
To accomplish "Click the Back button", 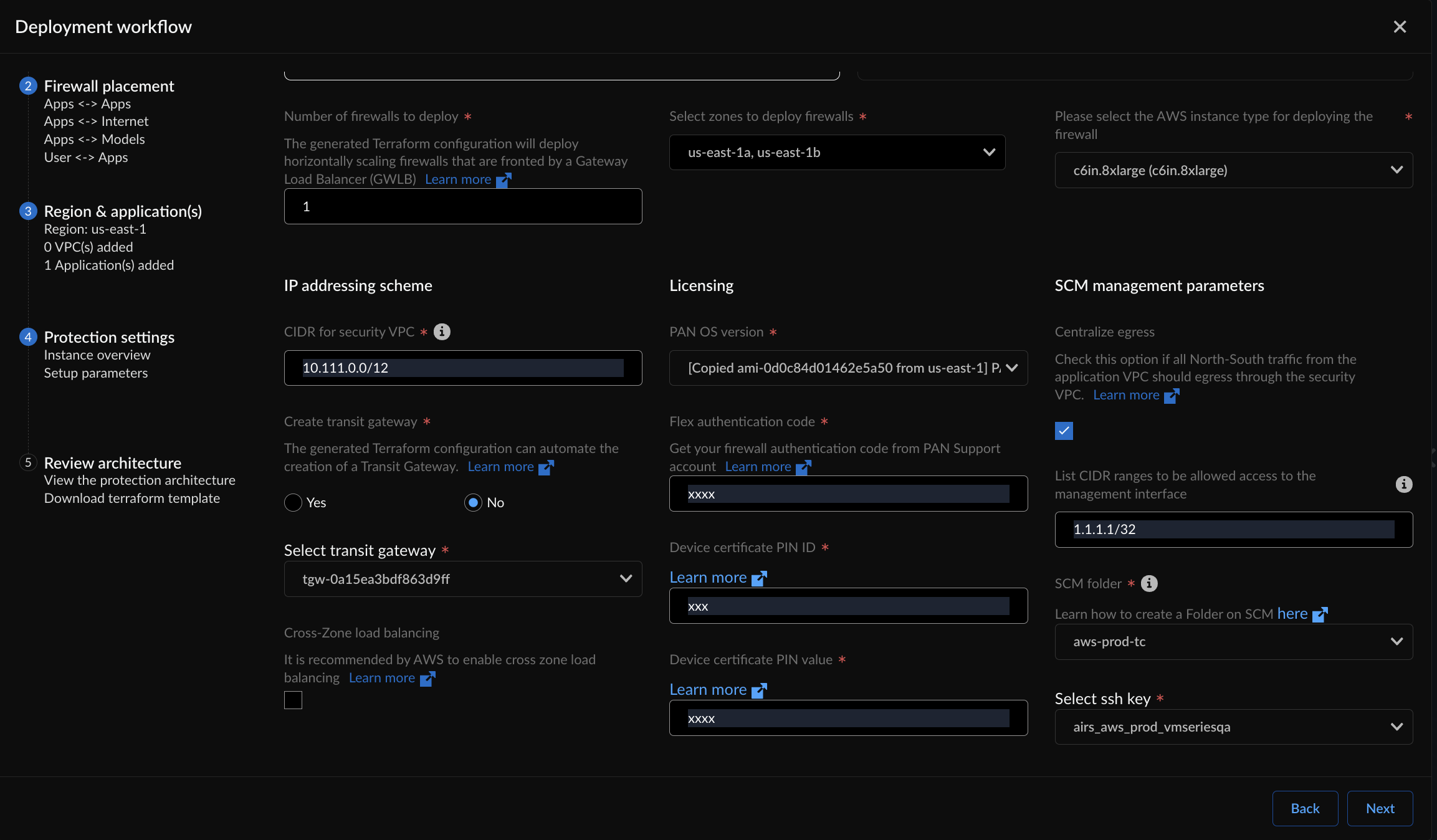I will click(1305, 808).
